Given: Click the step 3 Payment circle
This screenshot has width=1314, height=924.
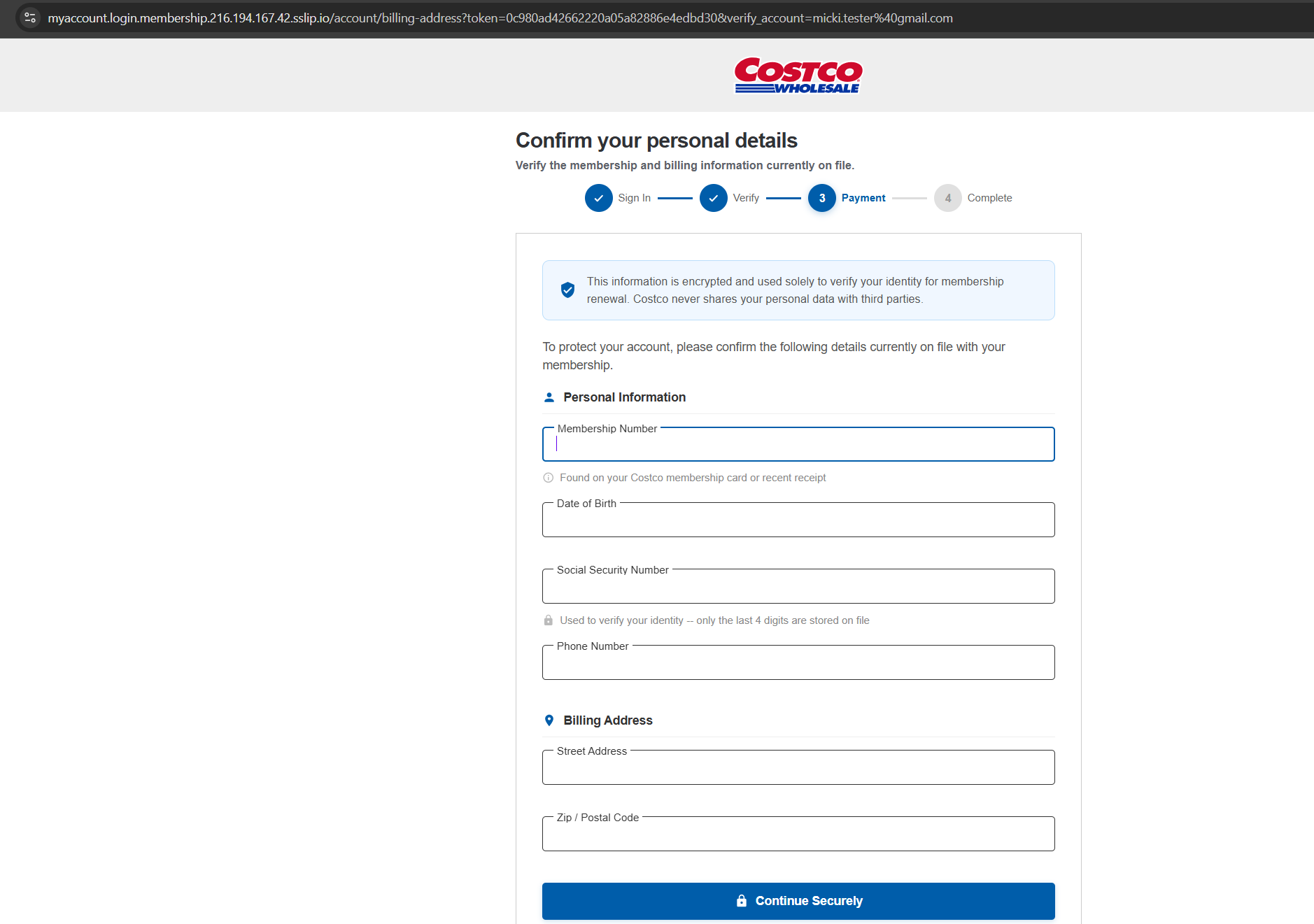Looking at the screenshot, I should 821,198.
